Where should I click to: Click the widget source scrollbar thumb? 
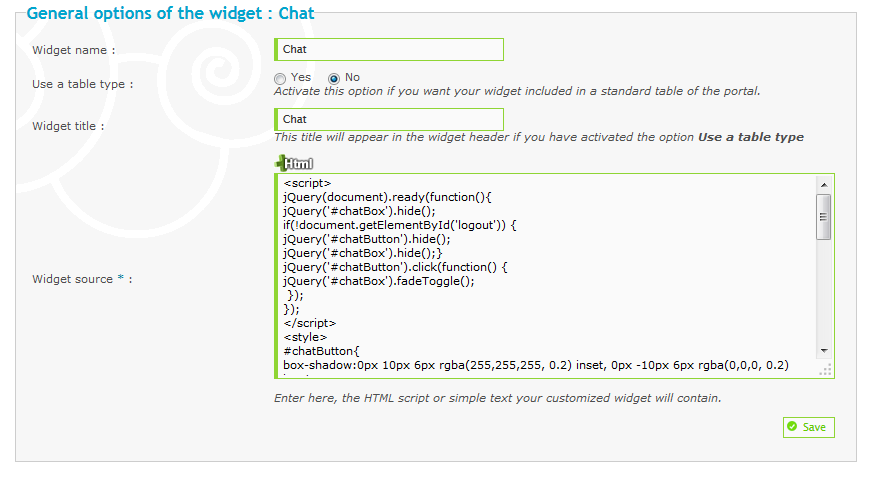click(824, 217)
